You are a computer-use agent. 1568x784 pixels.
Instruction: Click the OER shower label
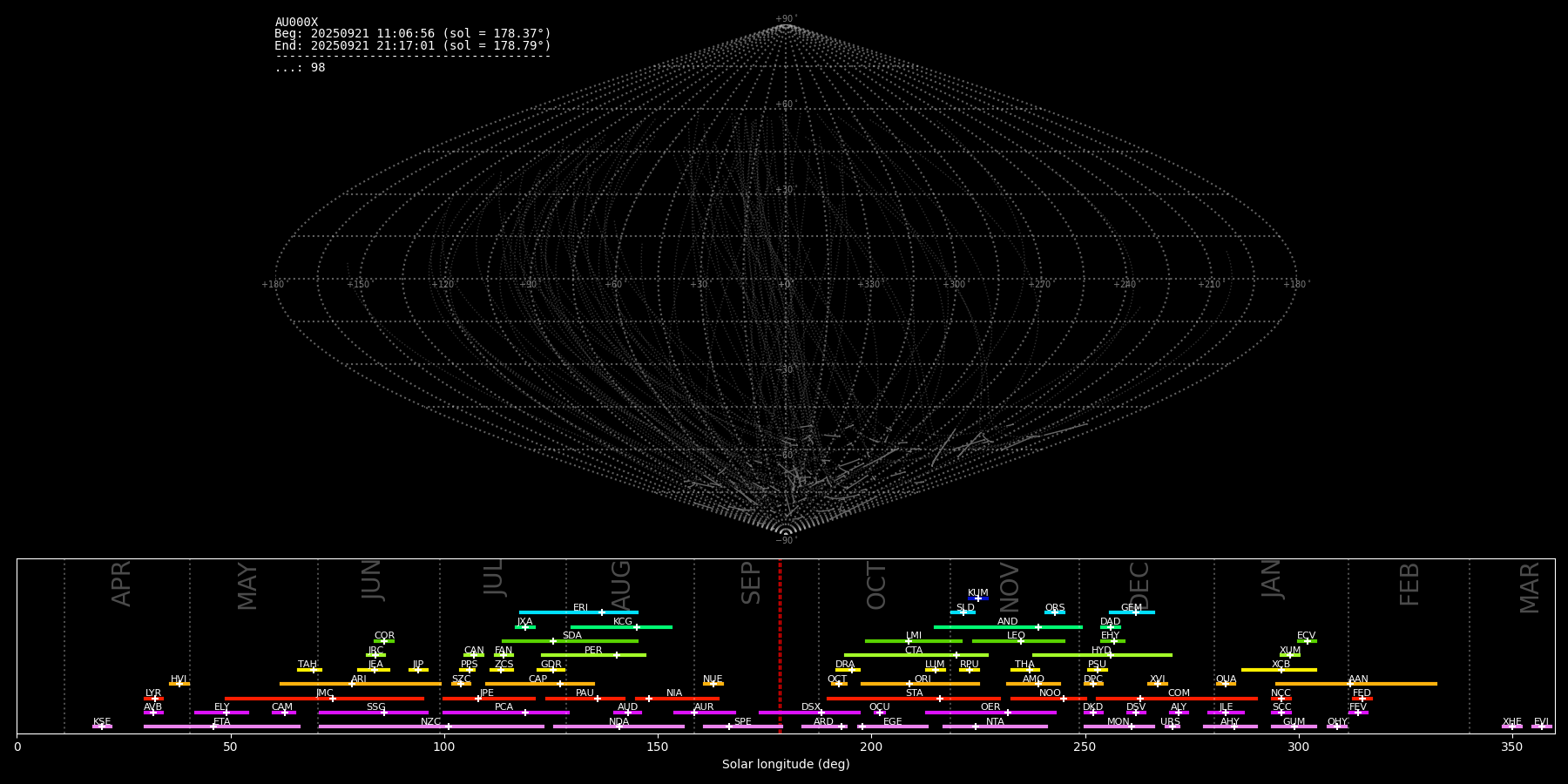click(990, 707)
